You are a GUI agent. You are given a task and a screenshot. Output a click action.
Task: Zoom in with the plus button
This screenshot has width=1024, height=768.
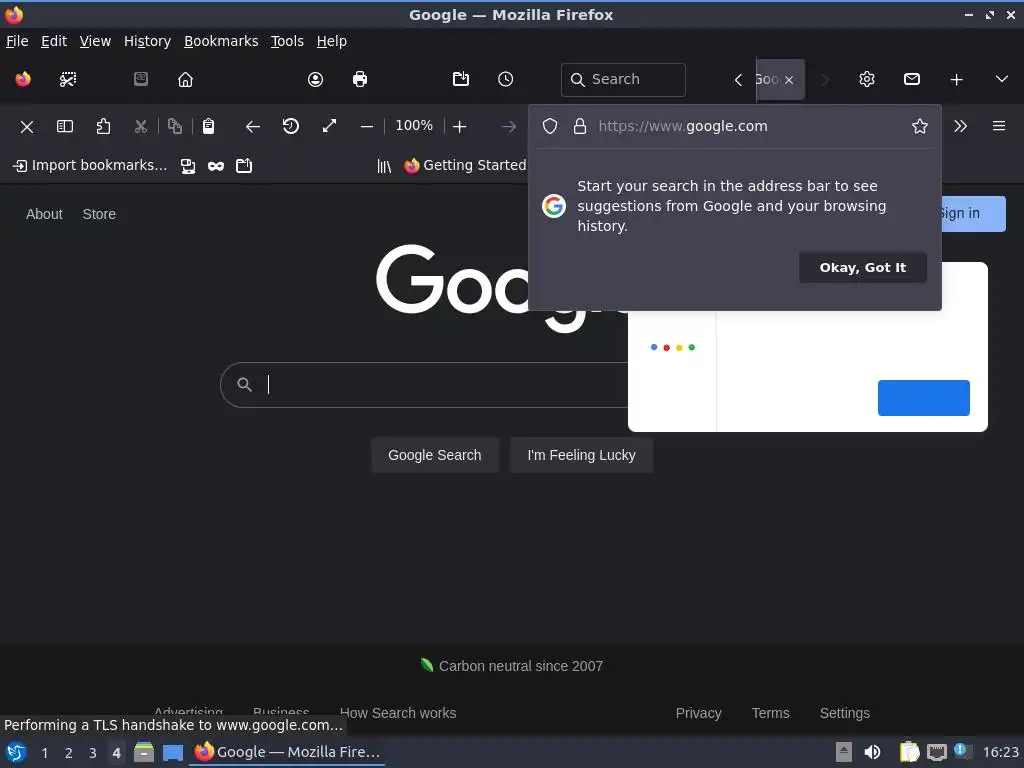(460, 126)
